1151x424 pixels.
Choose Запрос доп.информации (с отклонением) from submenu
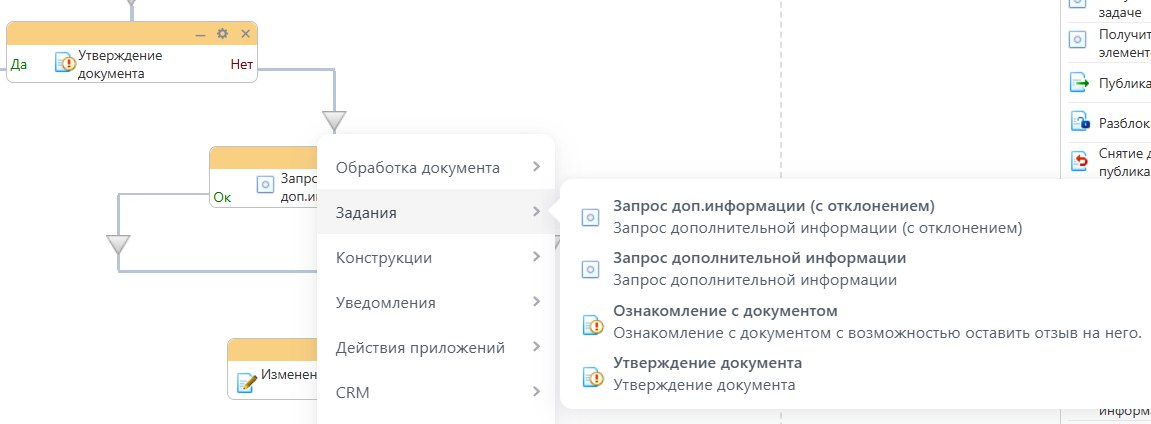(x=773, y=207)
